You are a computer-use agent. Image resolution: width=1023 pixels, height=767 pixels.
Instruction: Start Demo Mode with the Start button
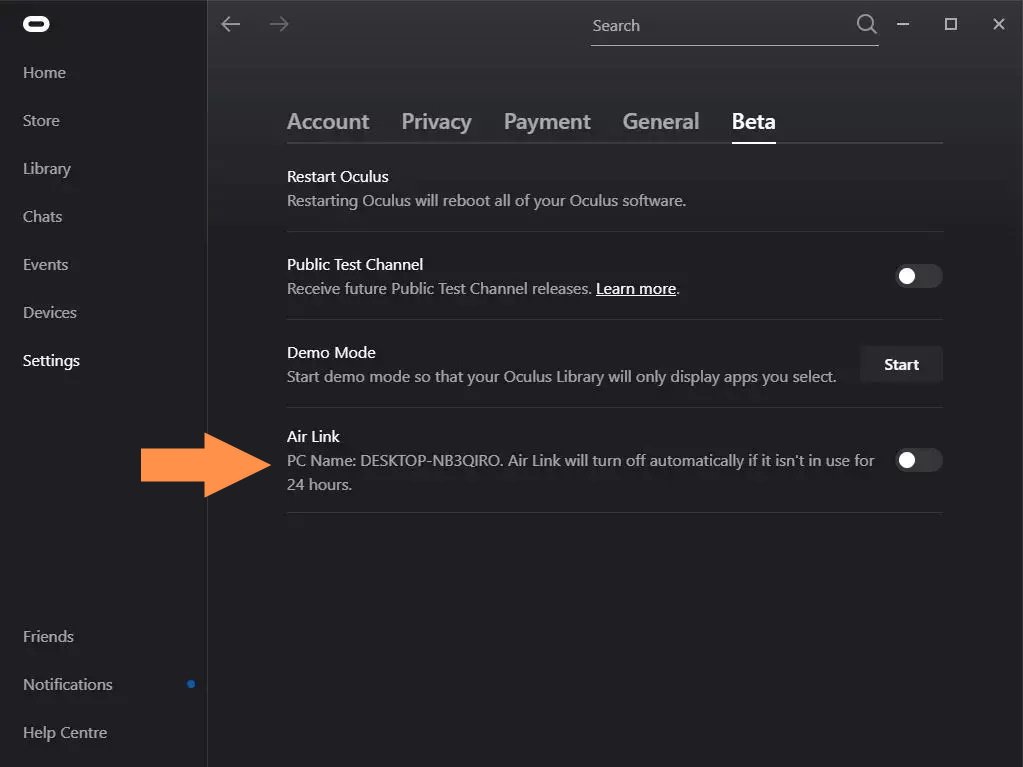901,365
